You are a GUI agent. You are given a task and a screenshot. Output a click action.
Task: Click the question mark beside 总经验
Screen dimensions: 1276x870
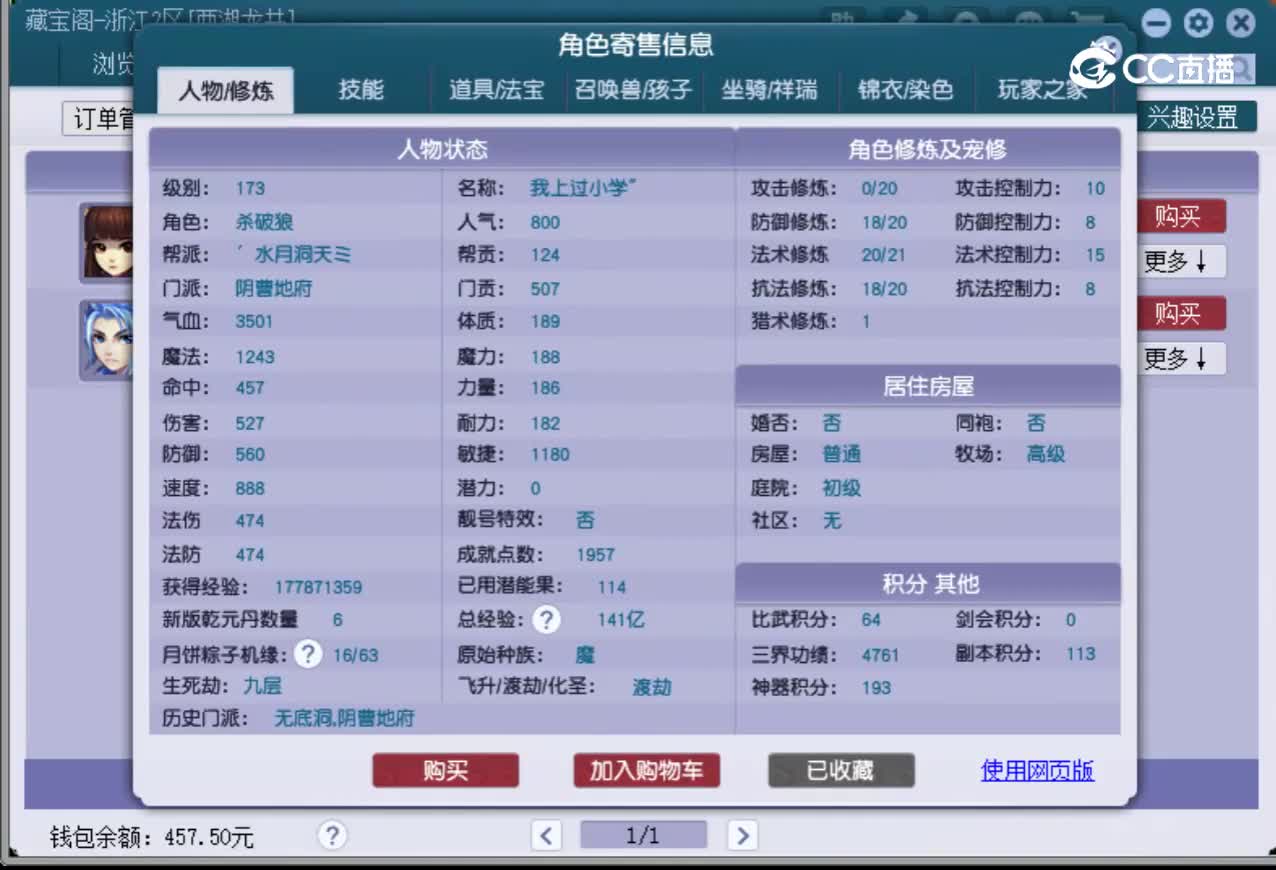pos(546,620)
